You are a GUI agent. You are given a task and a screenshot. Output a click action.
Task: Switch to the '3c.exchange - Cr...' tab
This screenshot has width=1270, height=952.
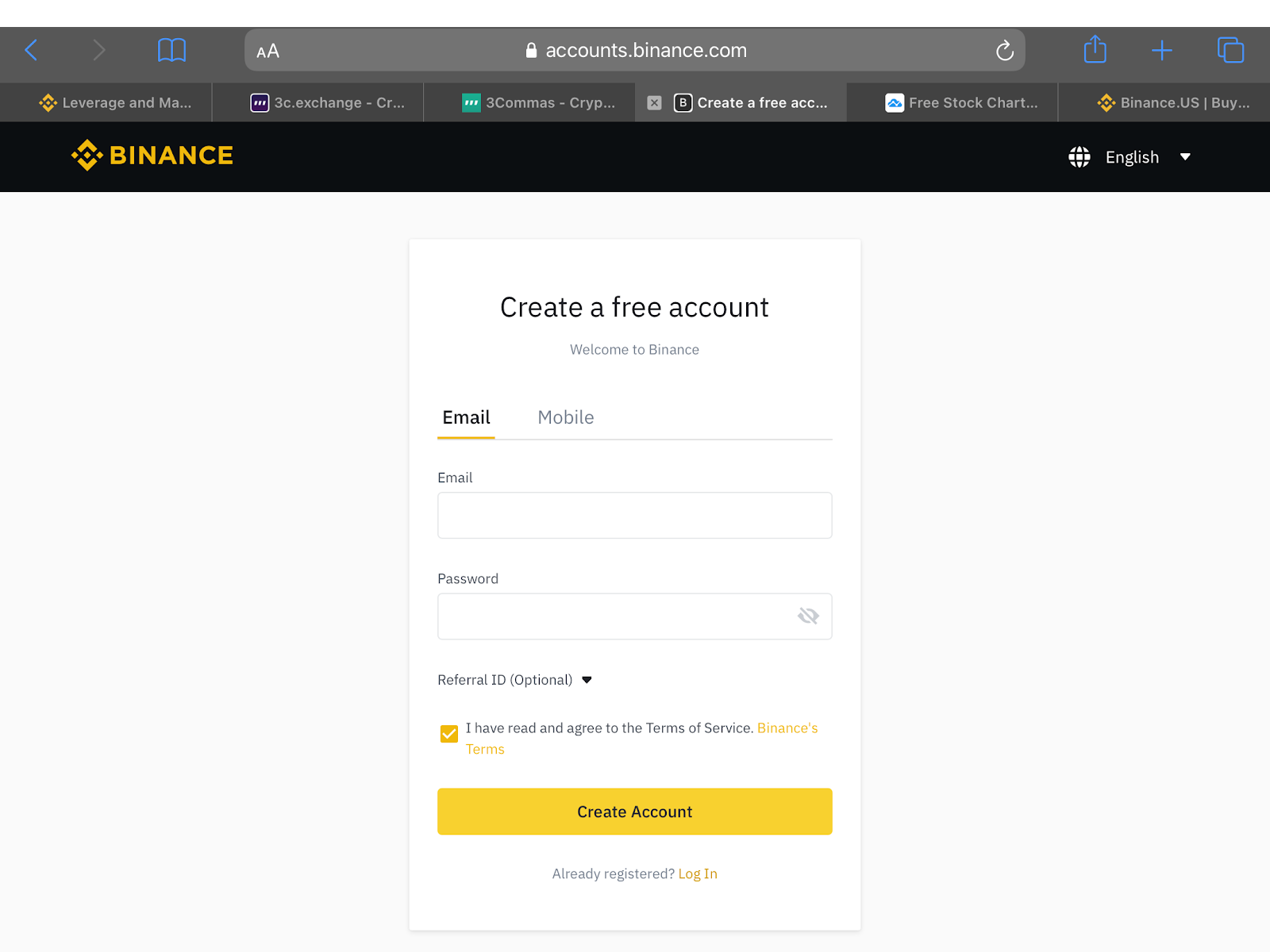coord(318,102)
